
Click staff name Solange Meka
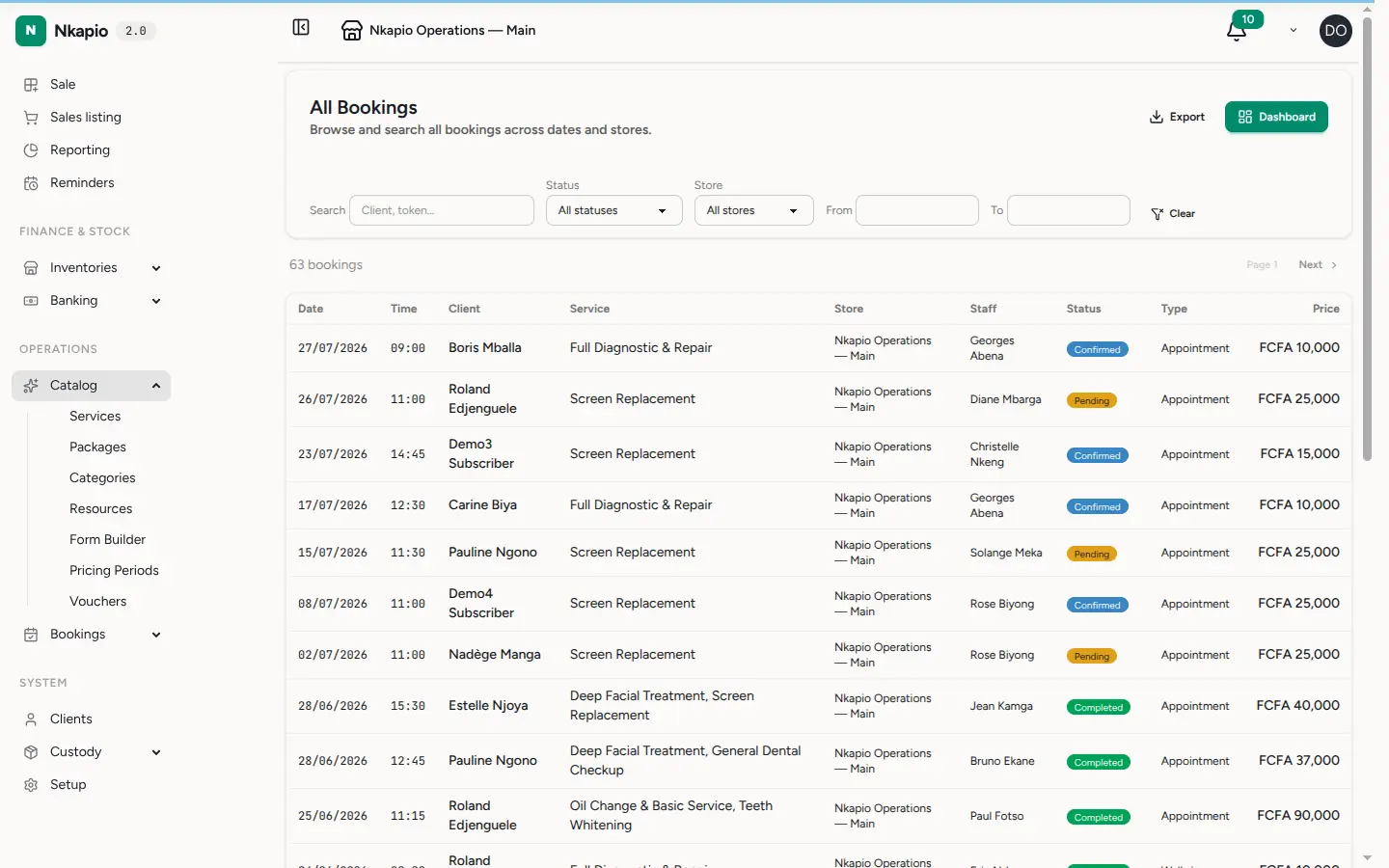tap(1006, 554)
